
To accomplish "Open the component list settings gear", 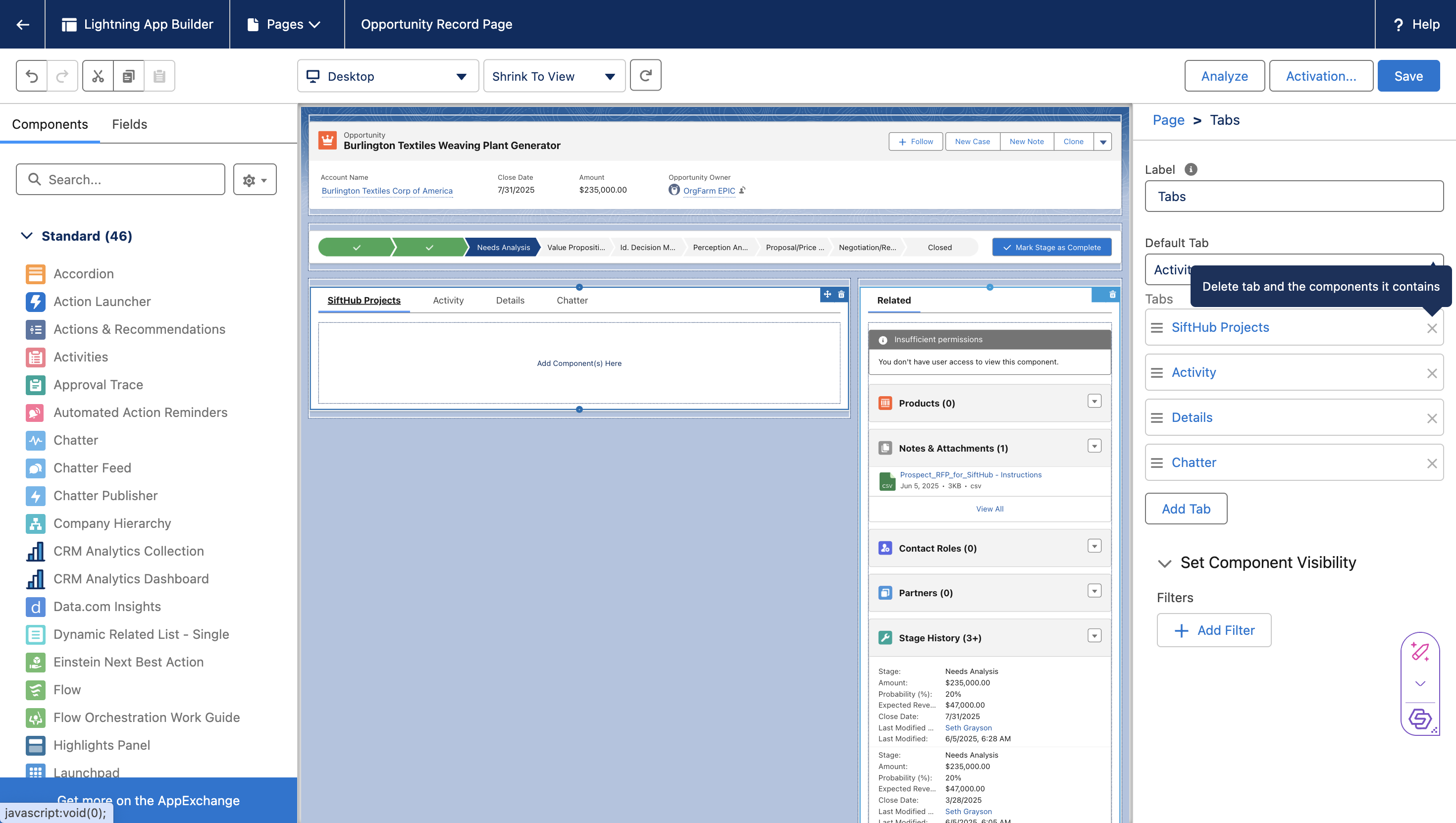I will point(255,180).
